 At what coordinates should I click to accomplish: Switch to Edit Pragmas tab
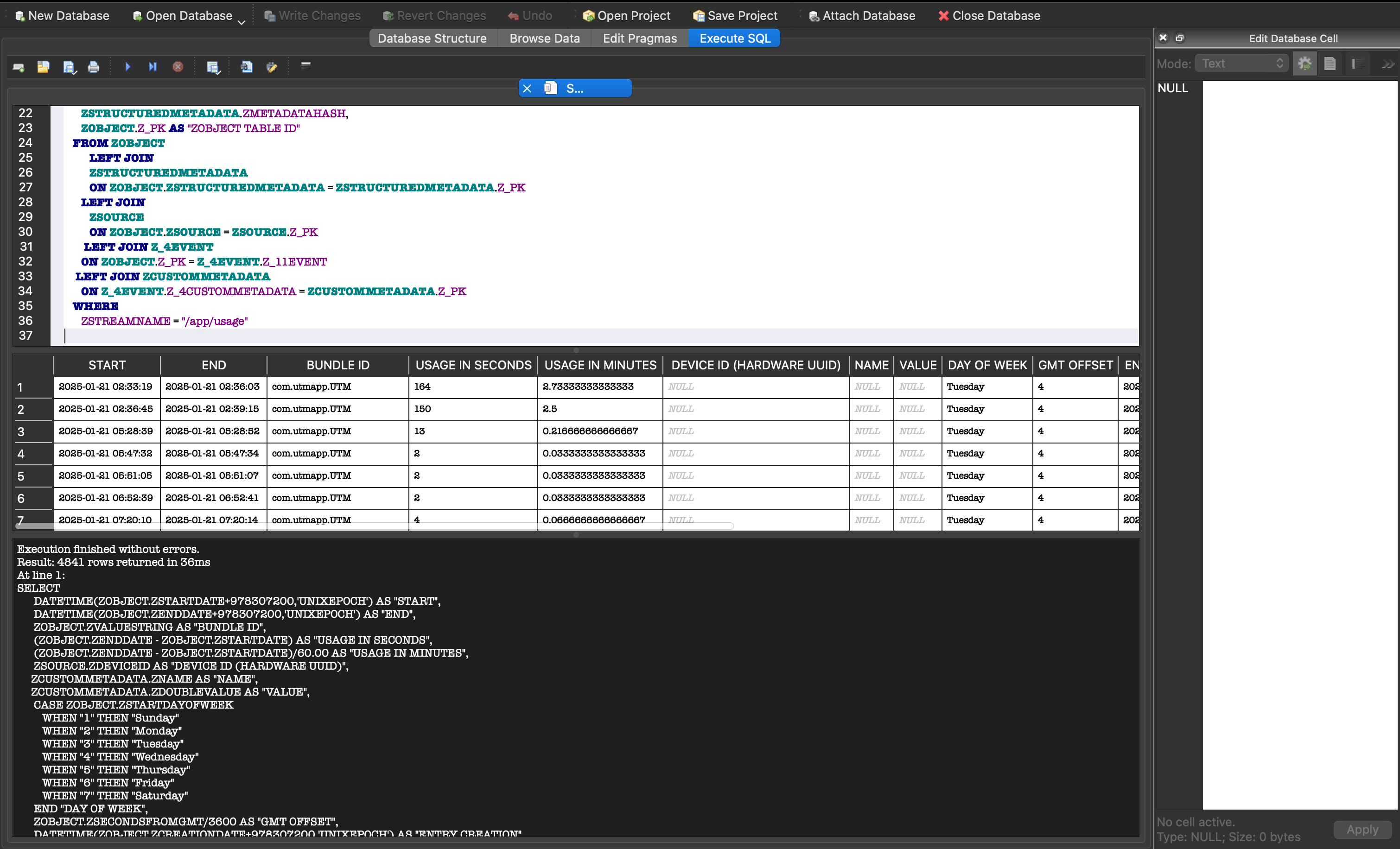[640, 38]
